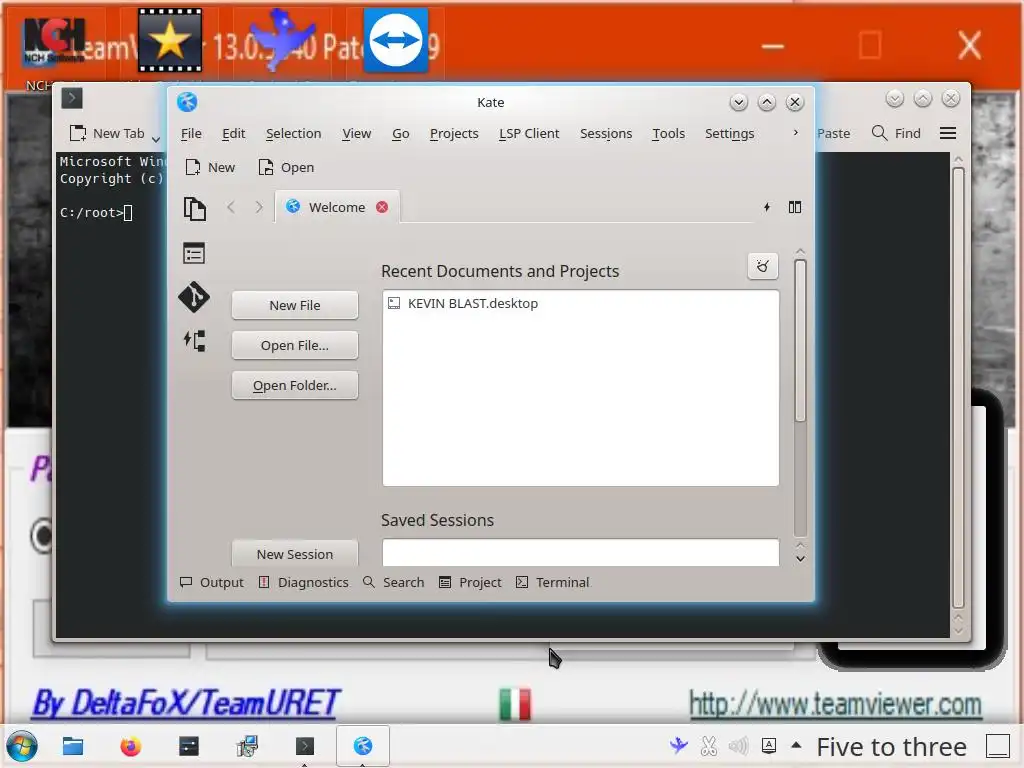Click the terminal taskbar icon
1024x768 pixels.
click(304, 746)
